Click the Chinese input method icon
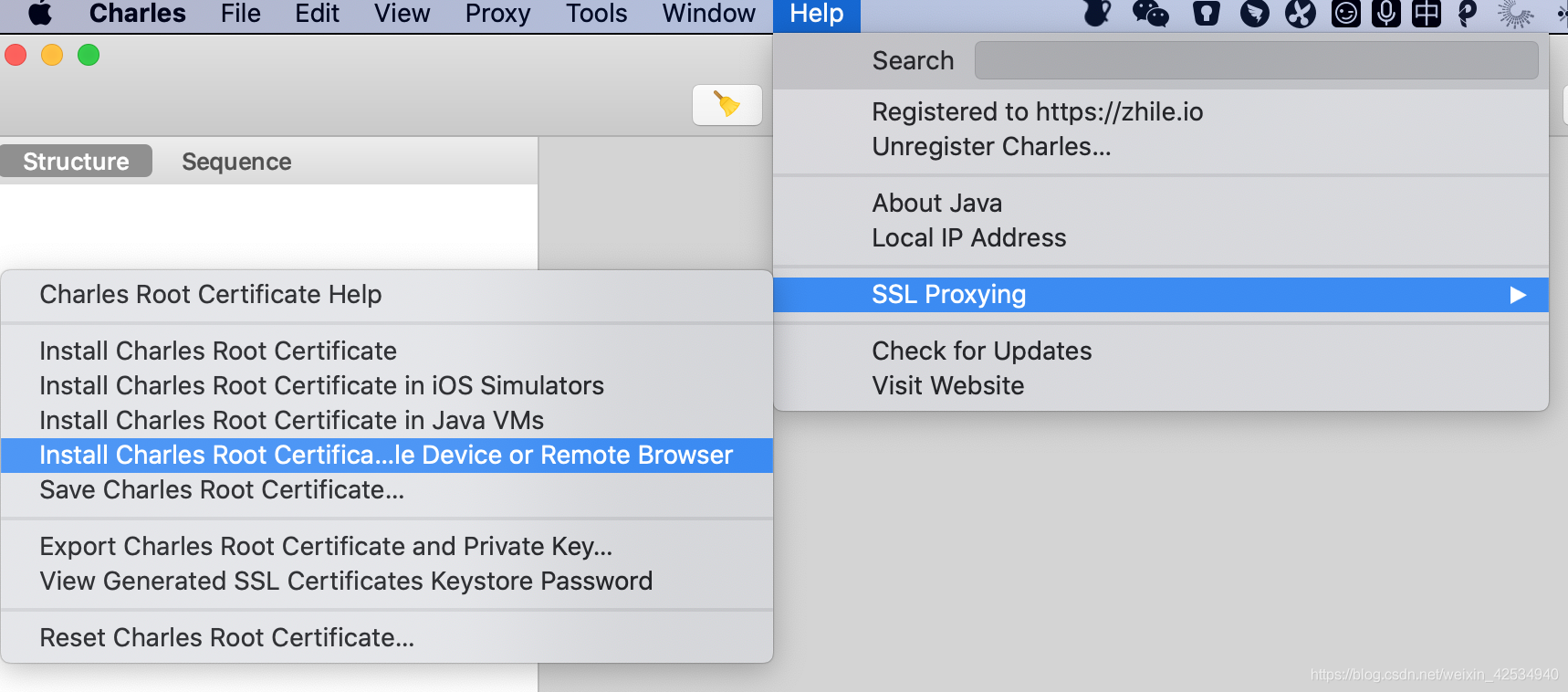 tap(1426, 13)
